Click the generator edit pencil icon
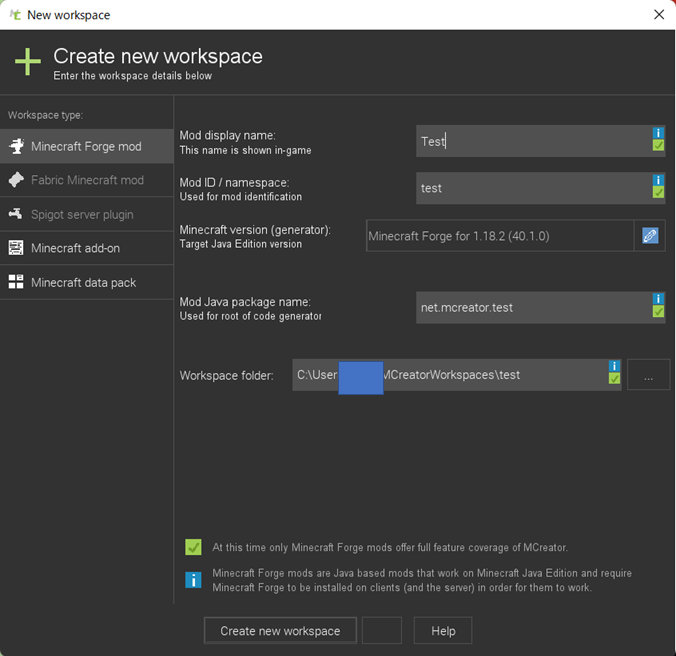Image resolution: width=676 pixels, height=656 pixels. (650, 236)
